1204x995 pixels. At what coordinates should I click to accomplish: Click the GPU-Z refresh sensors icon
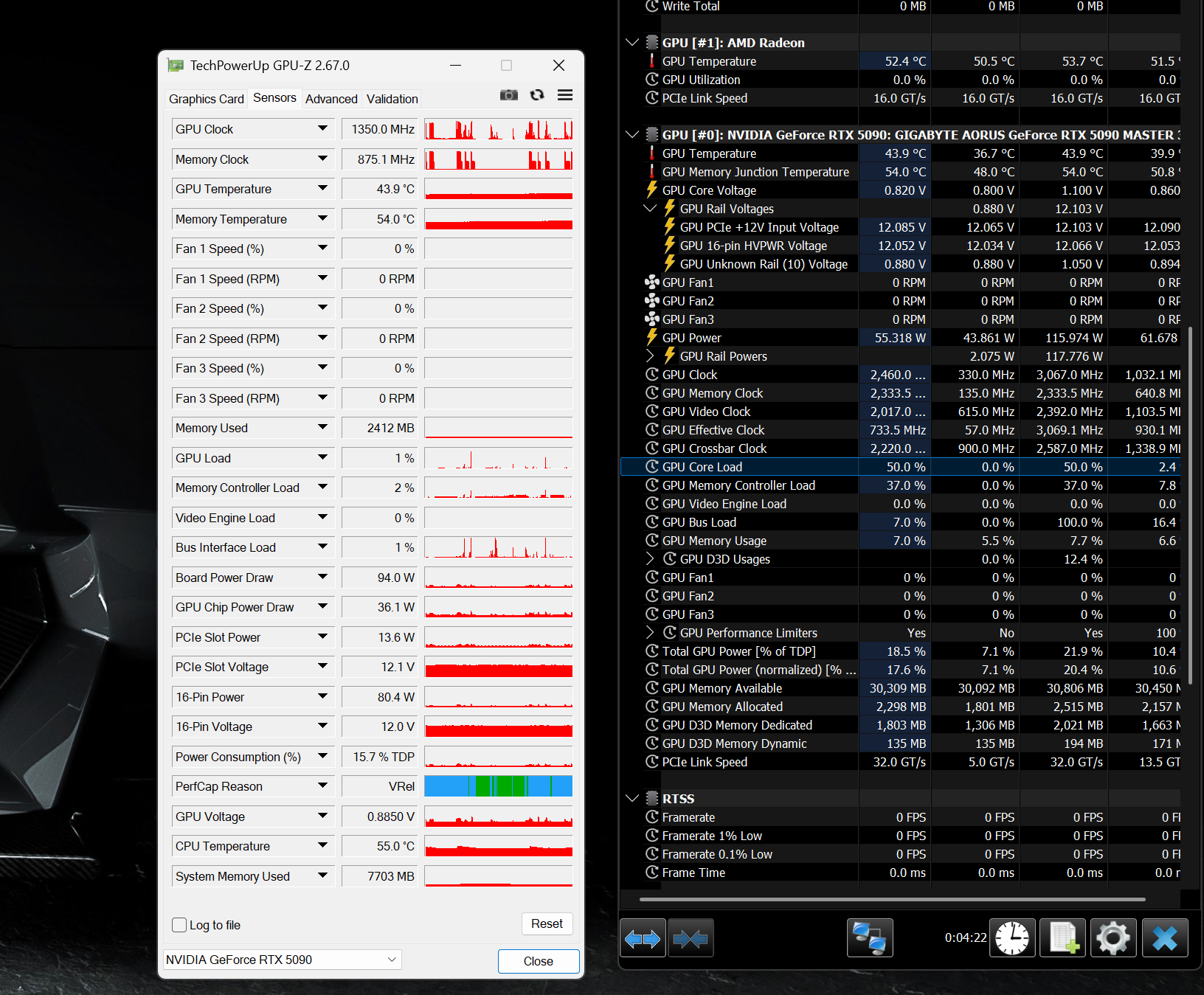click(x=537, y=95)
